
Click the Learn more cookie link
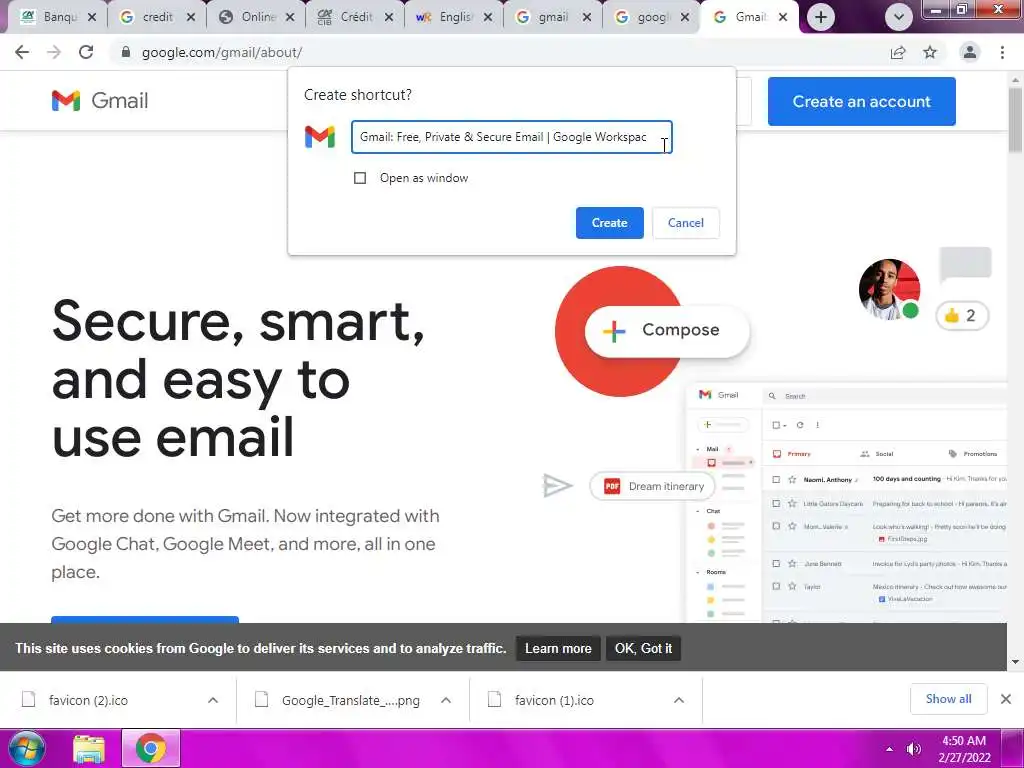tap(558, 648)
